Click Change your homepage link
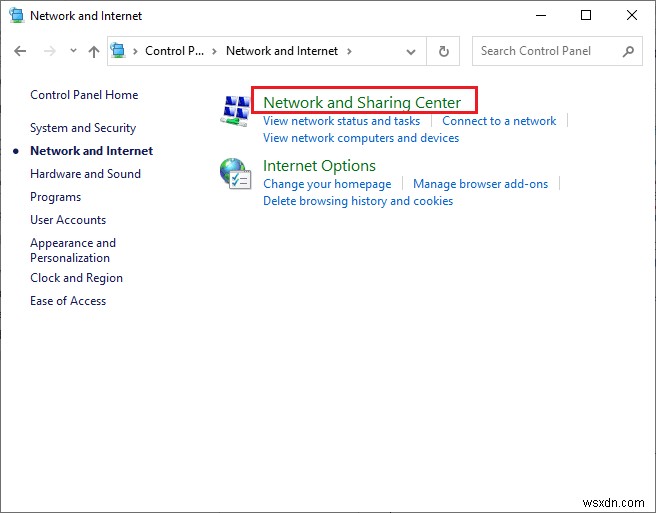 point(327,184)
